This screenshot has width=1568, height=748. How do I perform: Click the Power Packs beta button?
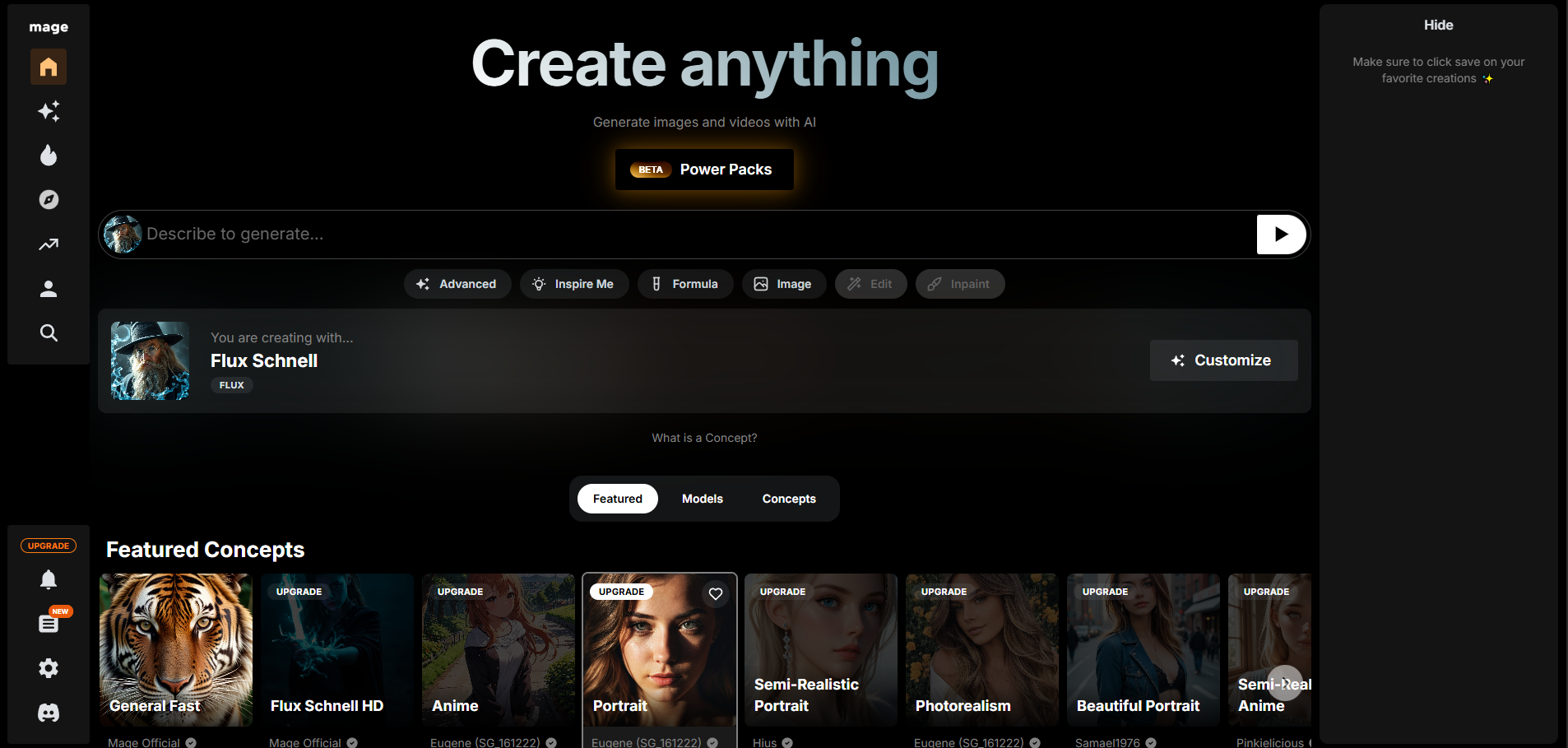(704, 170)
